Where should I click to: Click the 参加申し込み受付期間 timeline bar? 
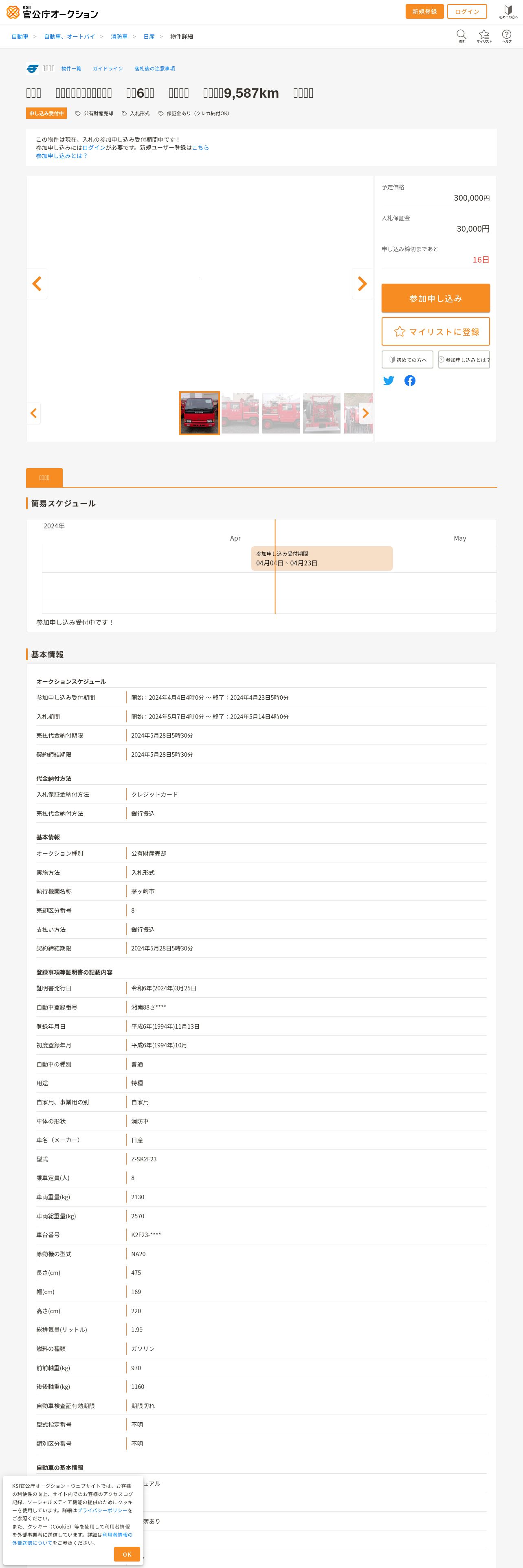[x=321, y=558]
